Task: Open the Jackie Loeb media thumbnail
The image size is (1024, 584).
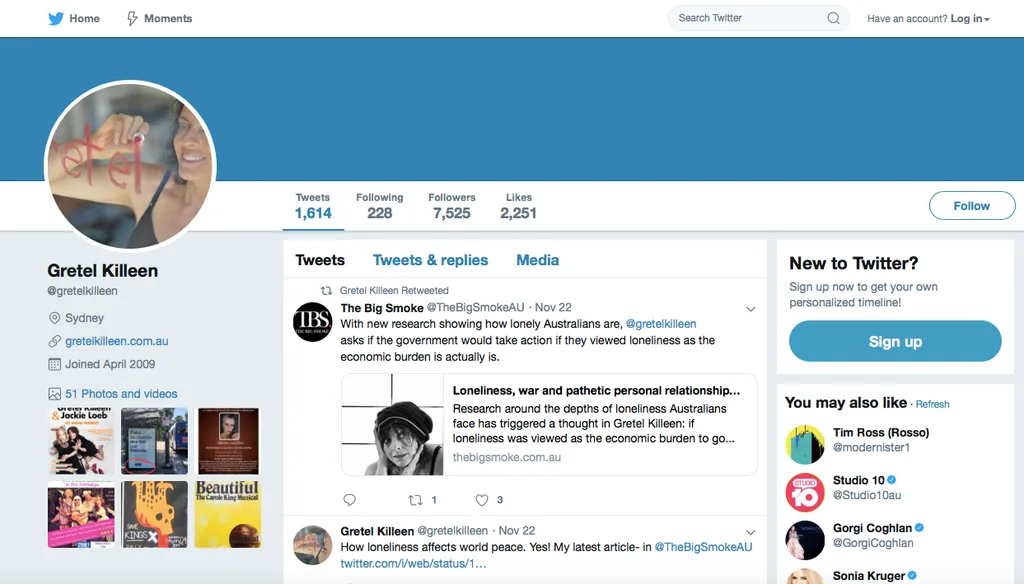Action: pyautogui.click(x=81, y=441)
